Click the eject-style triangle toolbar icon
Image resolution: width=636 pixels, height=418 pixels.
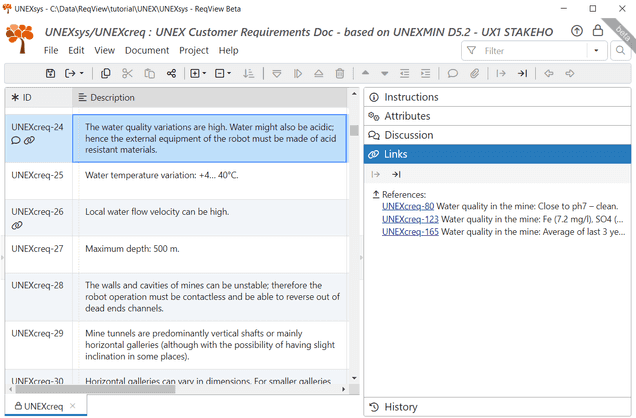[319, 73]
